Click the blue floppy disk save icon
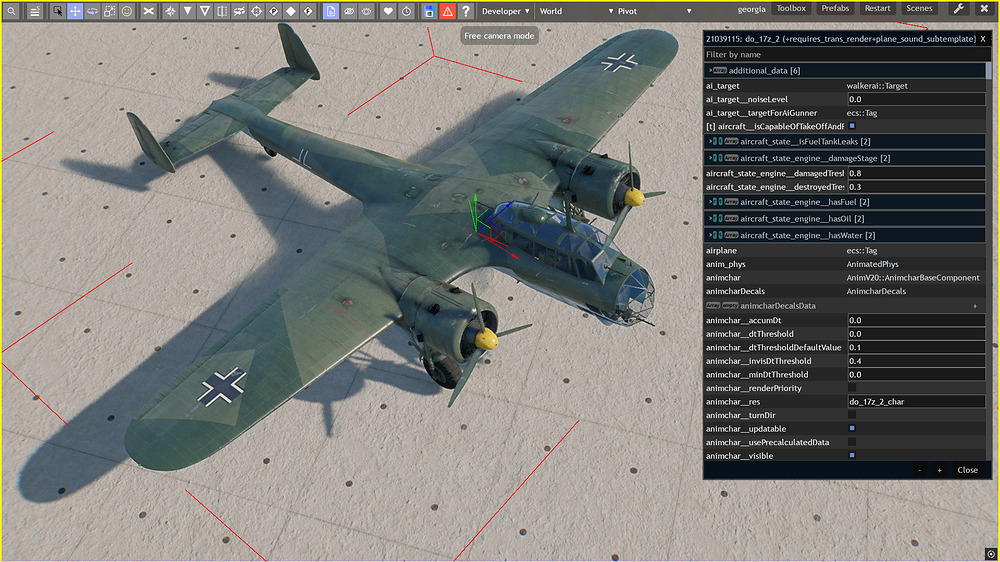 coord(429,11)
